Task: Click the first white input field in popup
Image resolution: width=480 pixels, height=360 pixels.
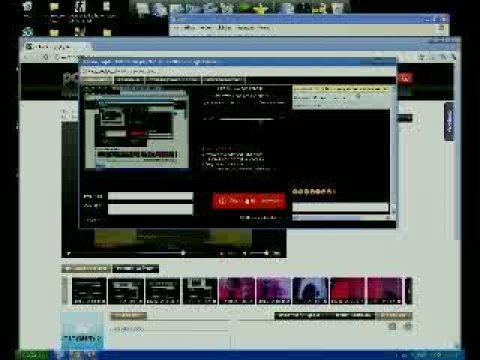Action: pyautogui.click(x=150, y=196)
